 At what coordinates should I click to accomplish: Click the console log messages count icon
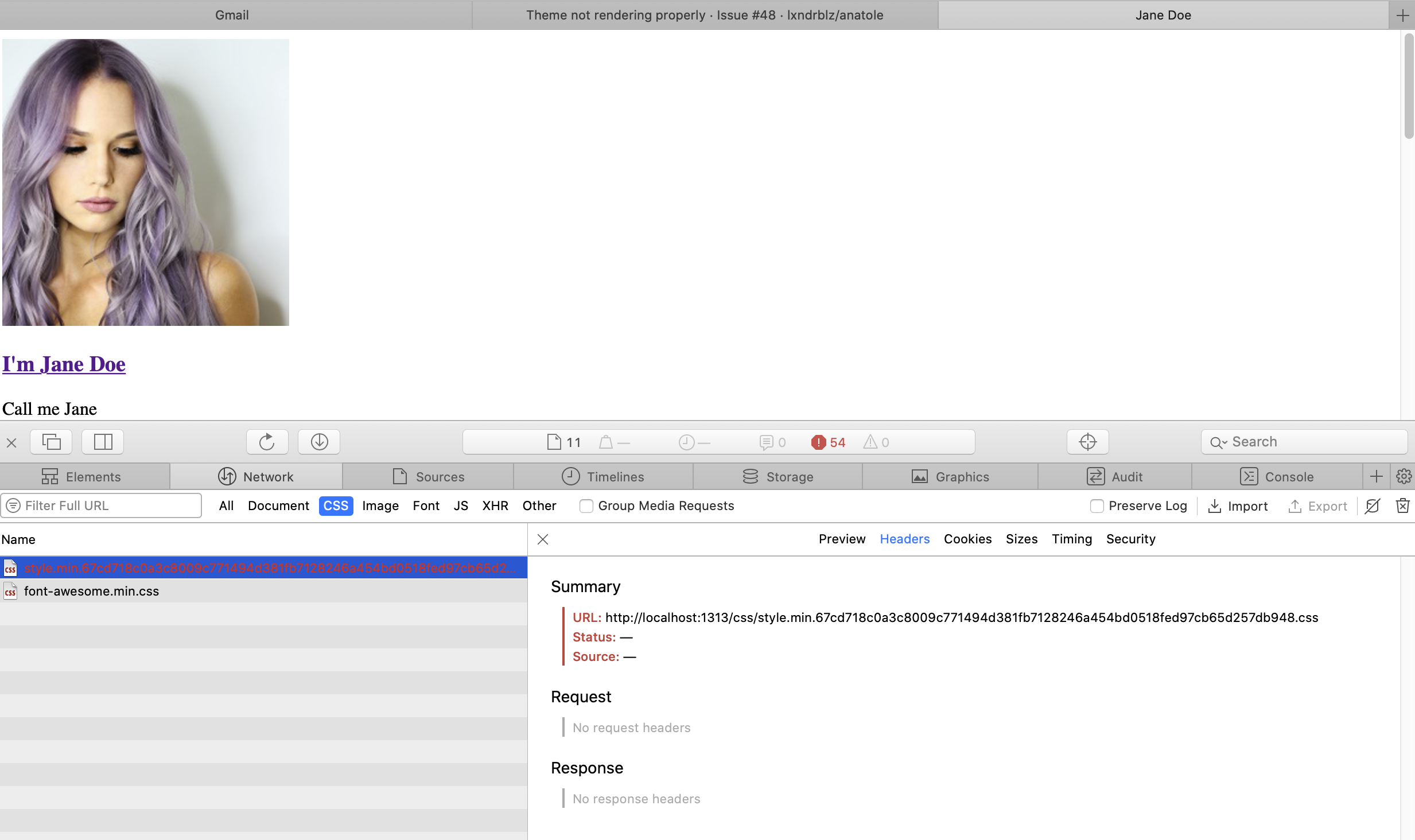click(772, 442)
